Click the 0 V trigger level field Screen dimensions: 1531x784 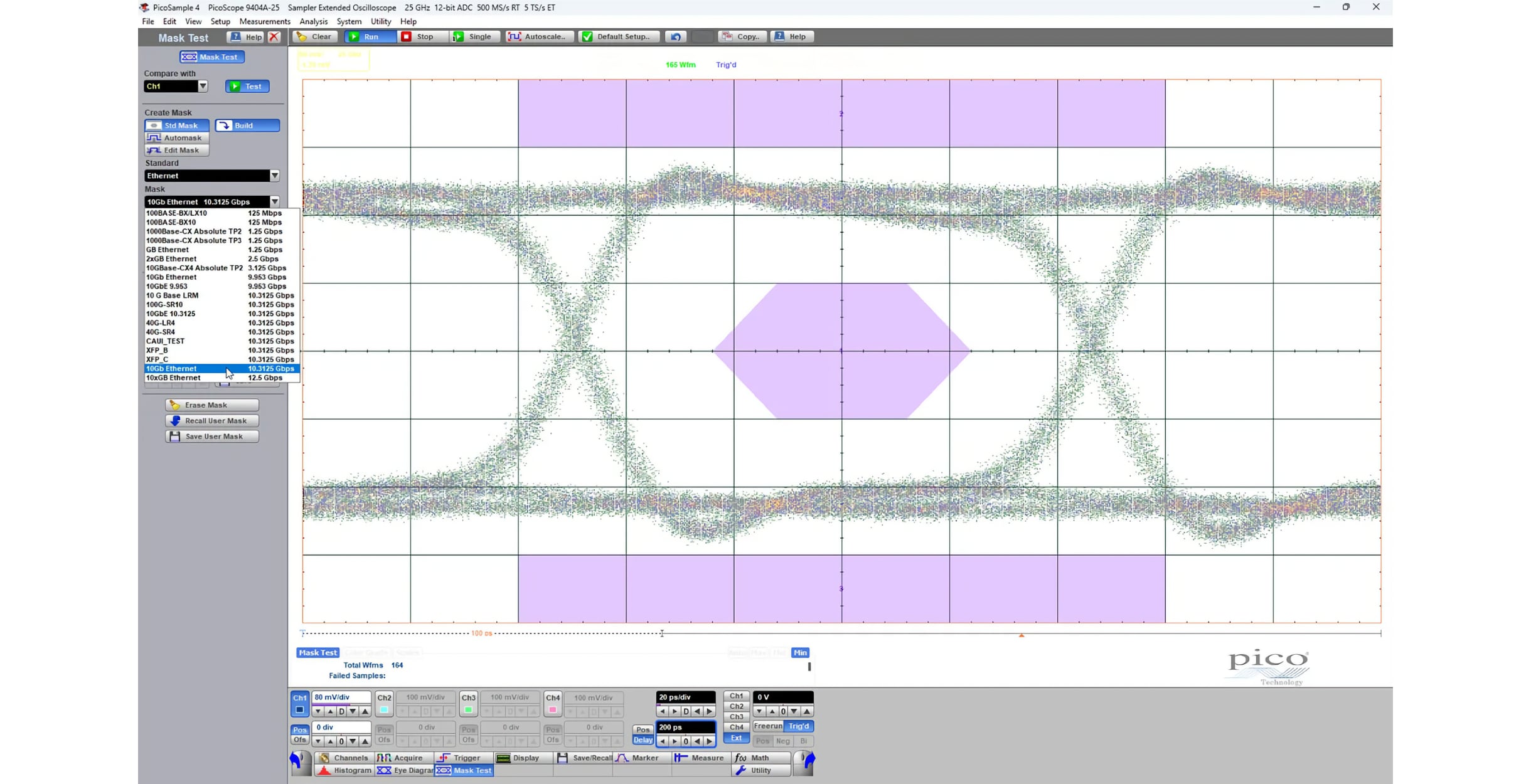[783, 697]
